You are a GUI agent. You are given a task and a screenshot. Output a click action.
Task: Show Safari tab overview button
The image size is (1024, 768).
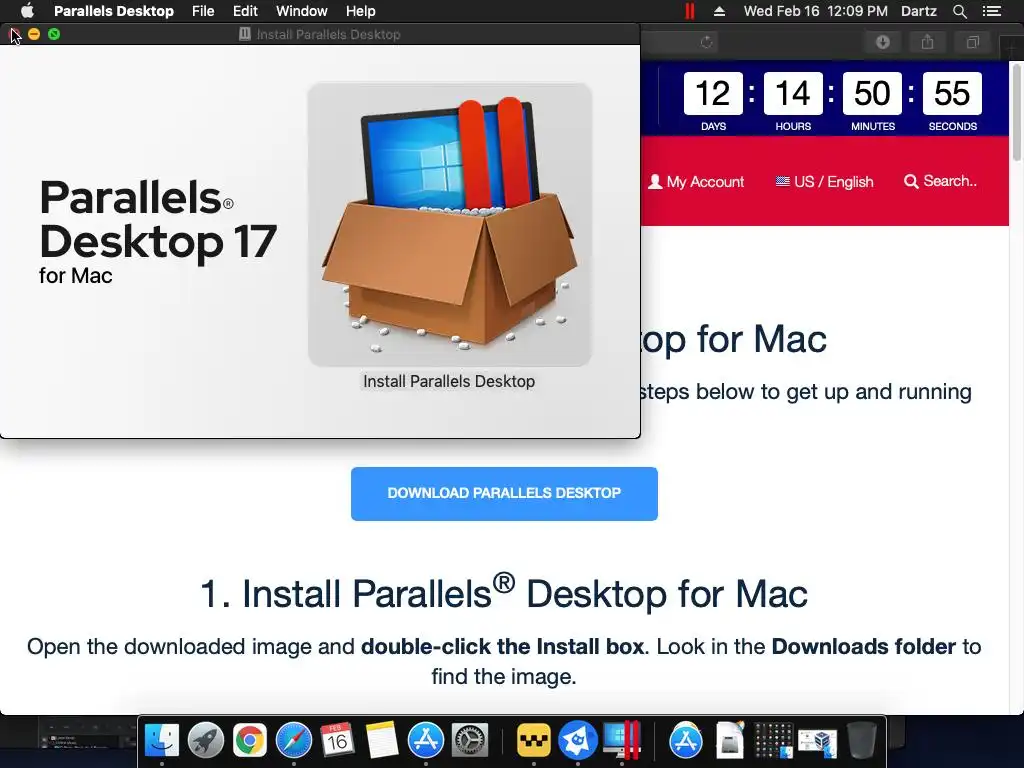tap(972, 42)
